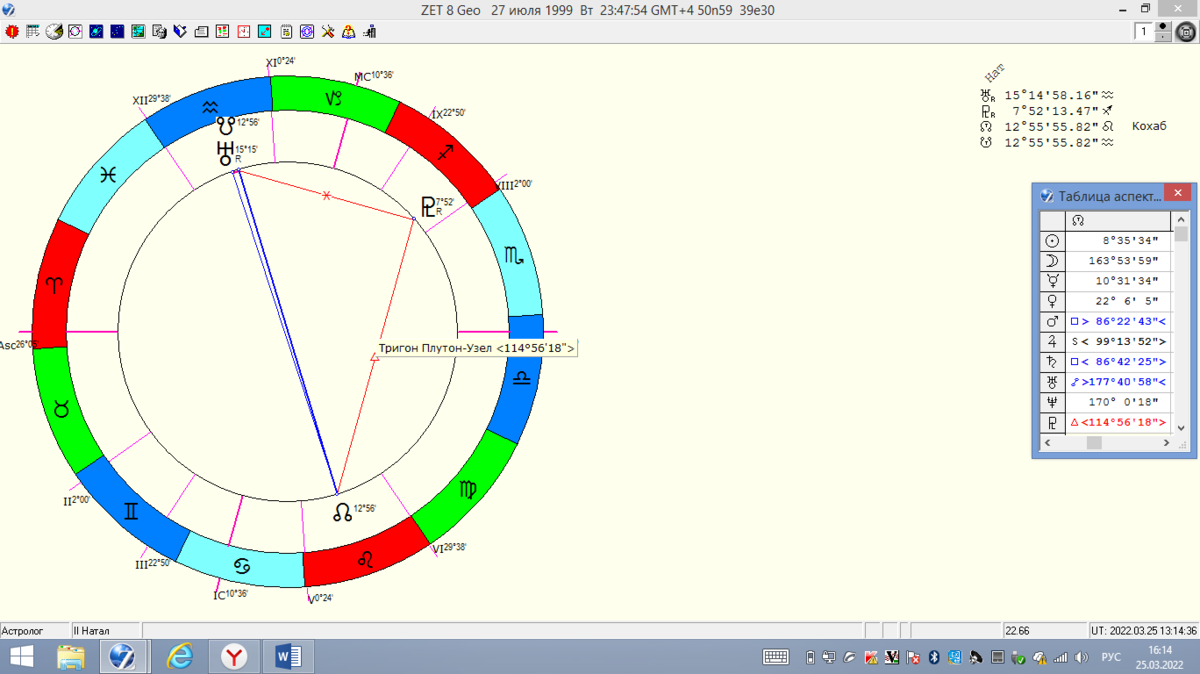The width and height of the screenshot is (1200, 674).
Task: Click the purple circular chart toolbar icon
Action: [307, 32]
